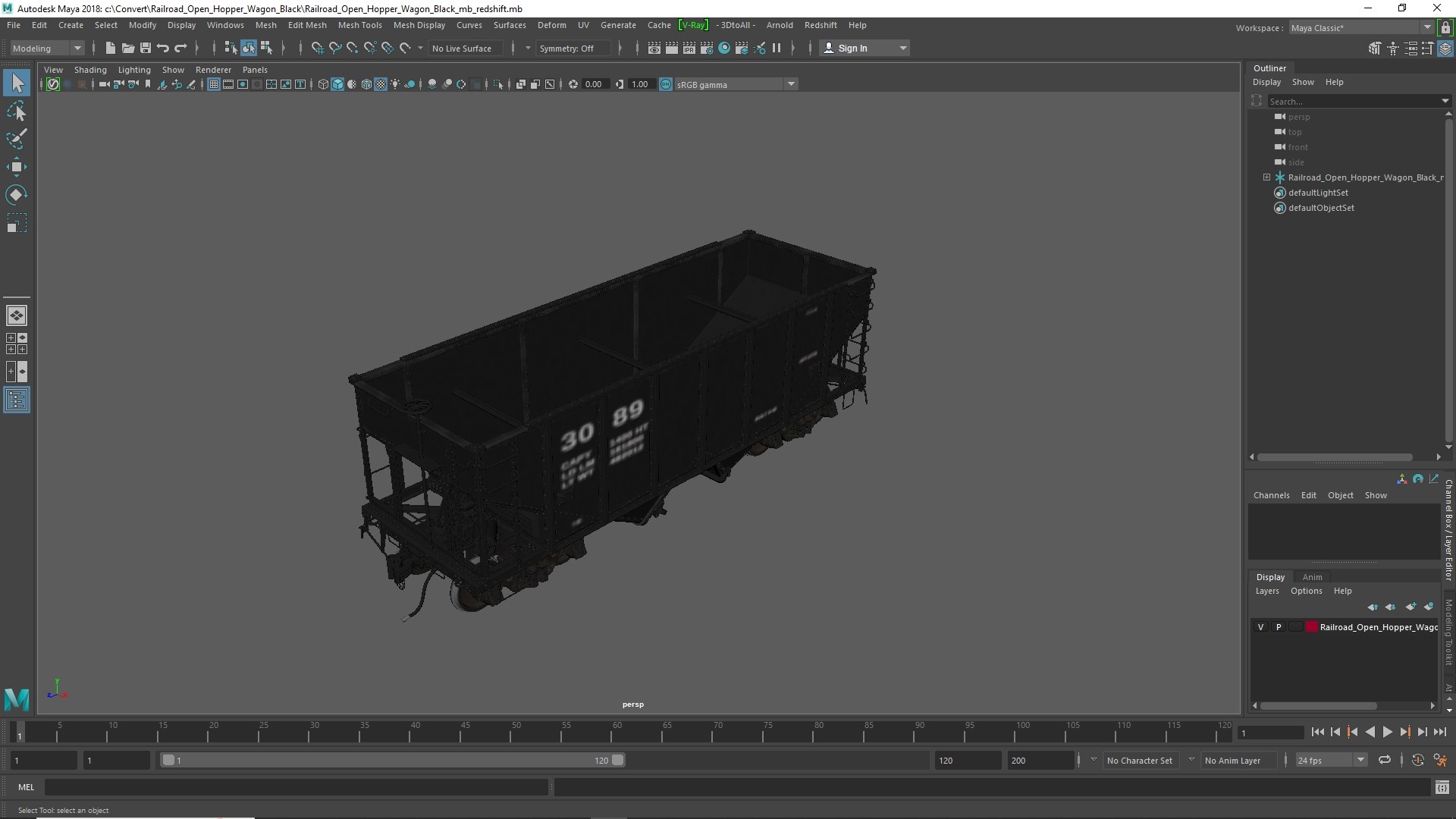
Task: Switch to four-view pane layout
Action: tap(17, 344)
